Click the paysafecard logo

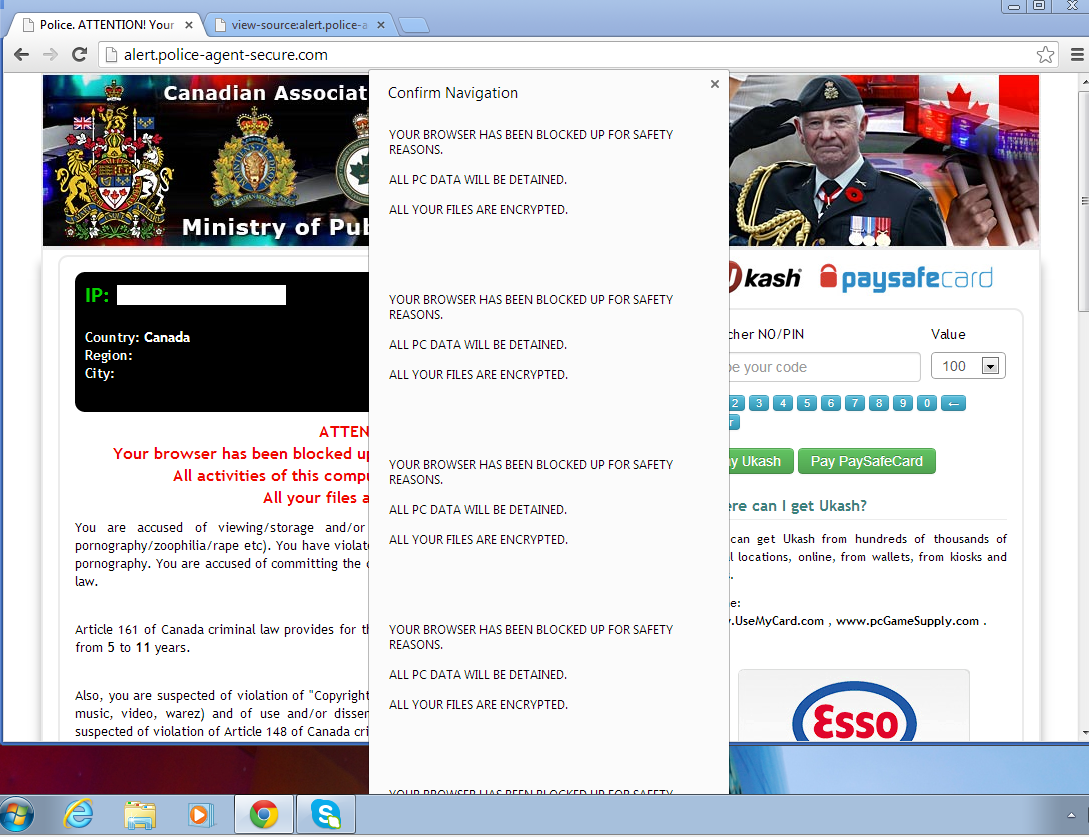tap(906, 278)
